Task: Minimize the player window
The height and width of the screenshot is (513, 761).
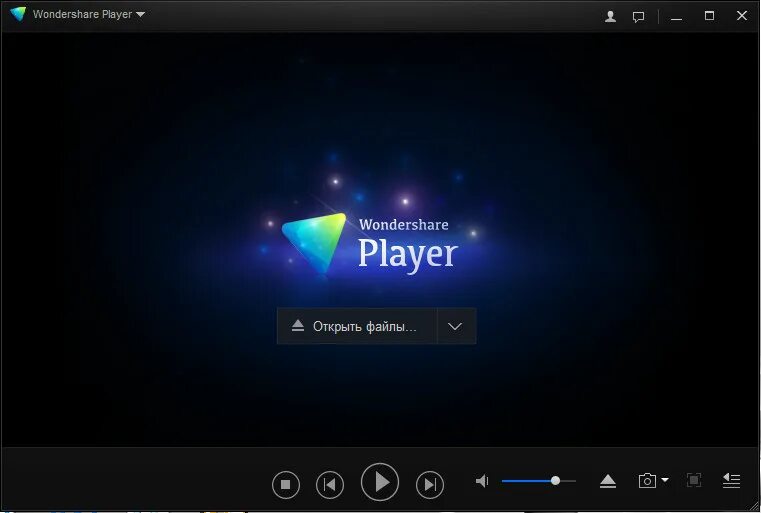Action: coord(676,18)
